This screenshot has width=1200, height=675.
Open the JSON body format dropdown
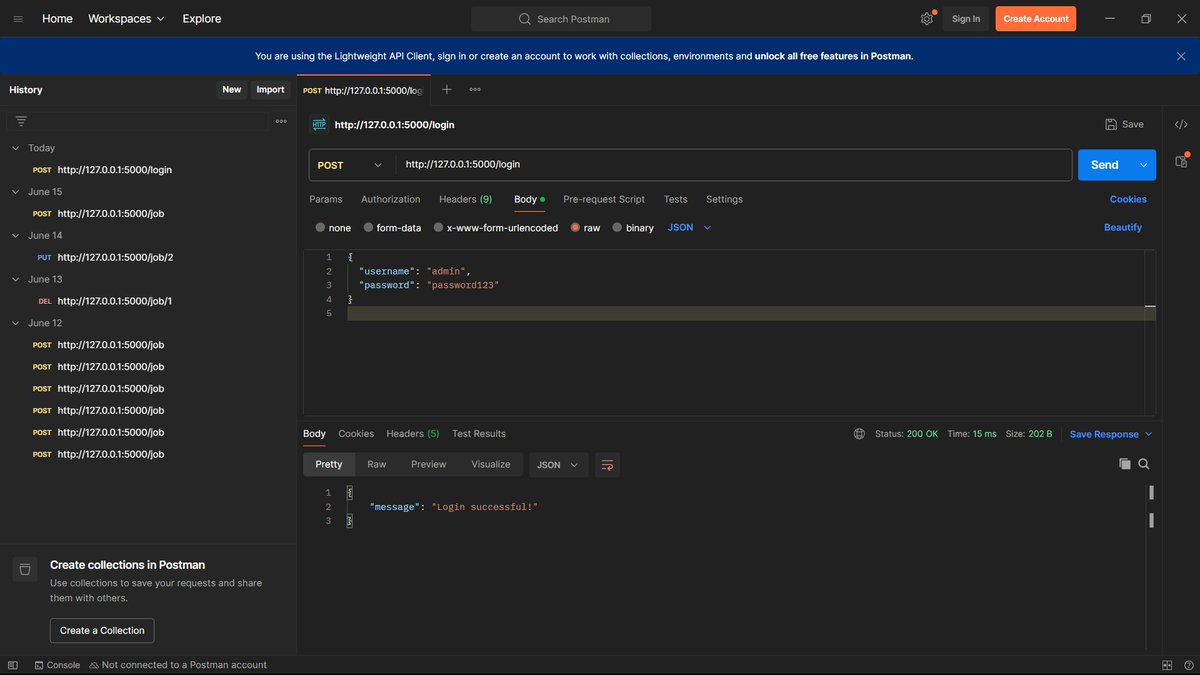(x=689, y=228)
